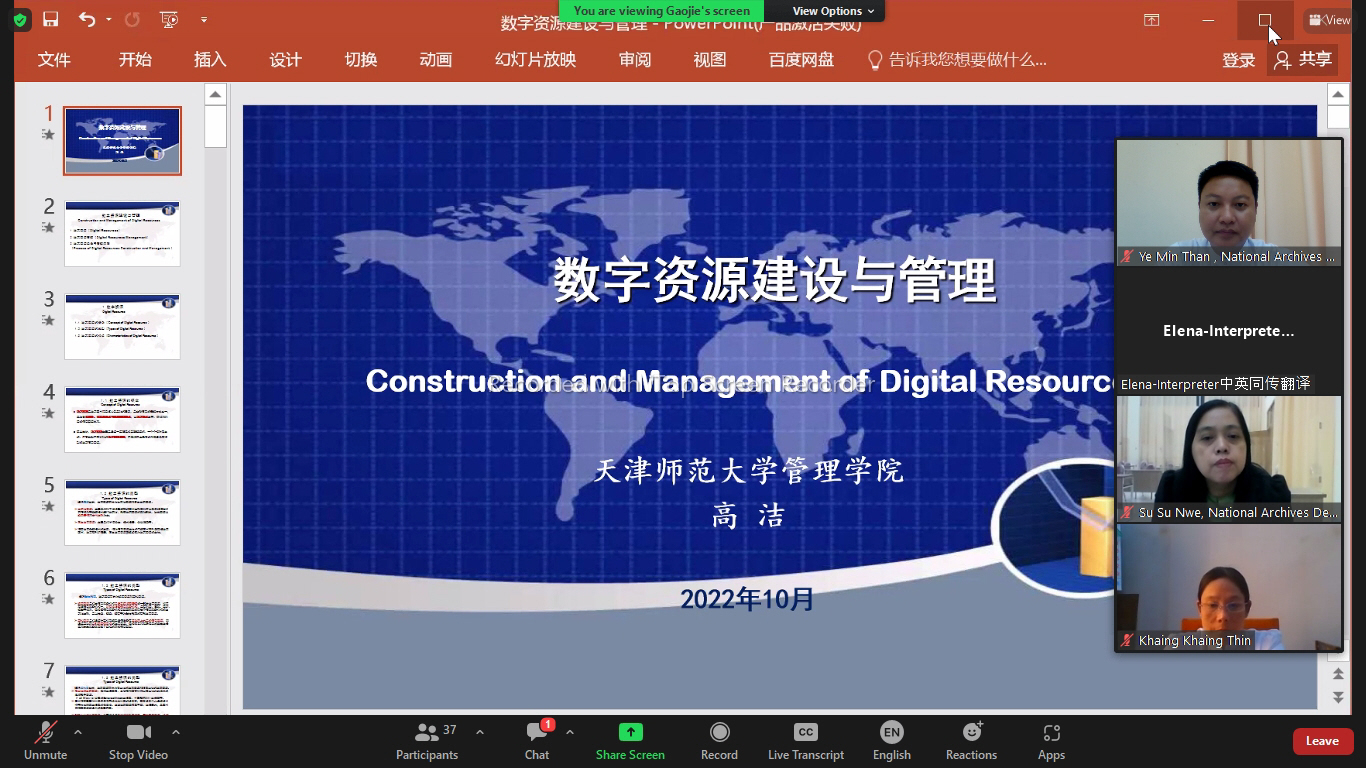Switch to the 视图 ribbon tab
Image resolution: width=1366 pixels, height=768 pixels.
coord(710,60)
